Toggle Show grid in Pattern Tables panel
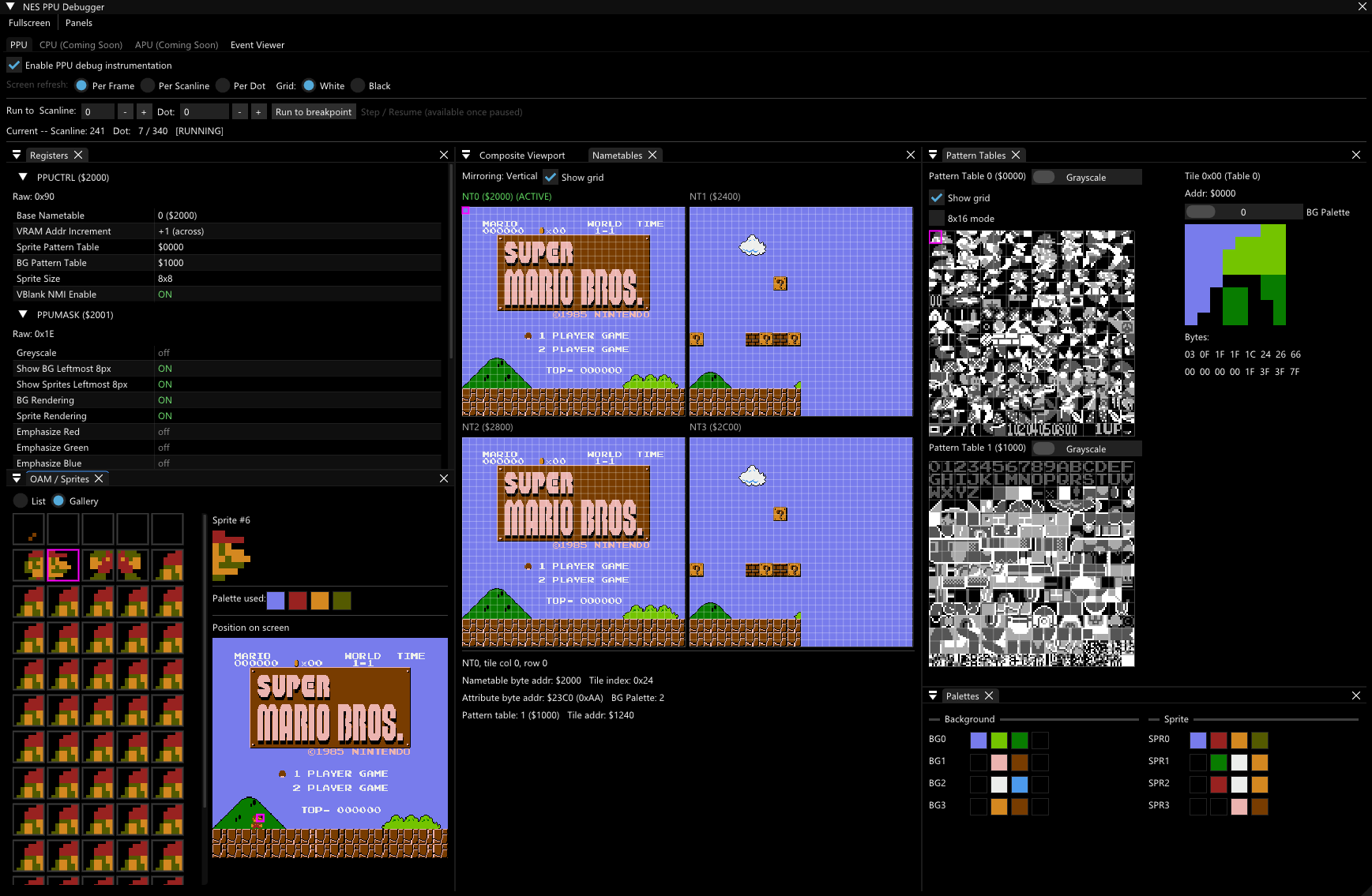 click(937, 198)
